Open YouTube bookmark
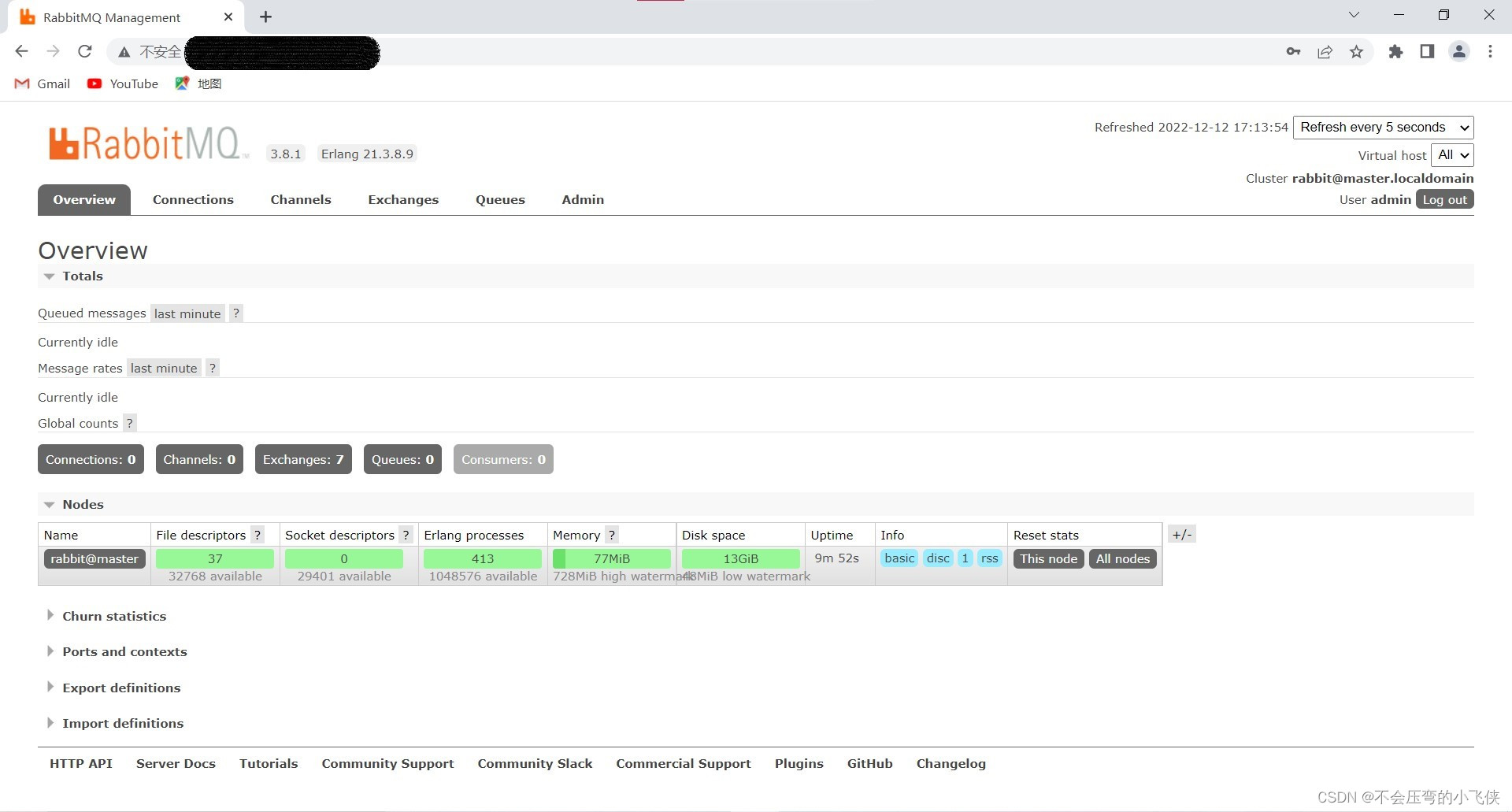1512x812 pixels. click(123, 83)
